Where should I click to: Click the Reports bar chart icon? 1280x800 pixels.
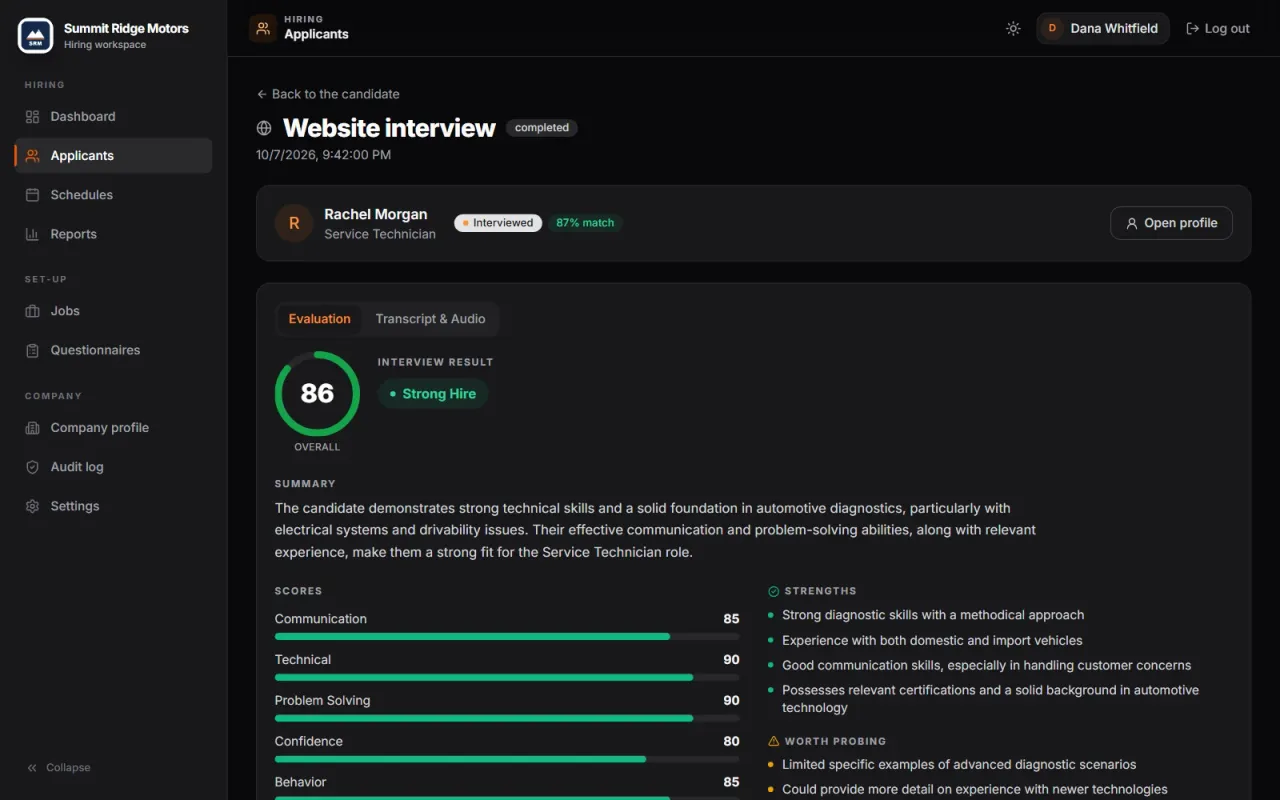(x=32, y=234)
